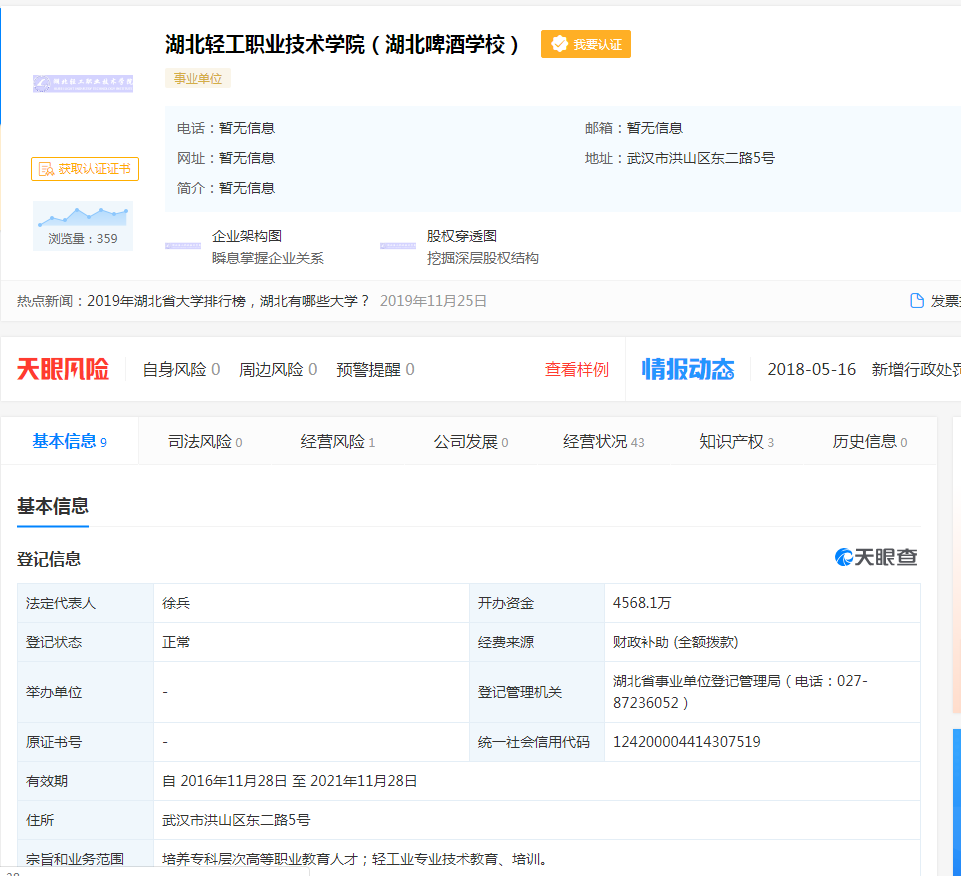Open the 知识产权 tab
The height and width of the screenshot is (876, 961).
736,442
